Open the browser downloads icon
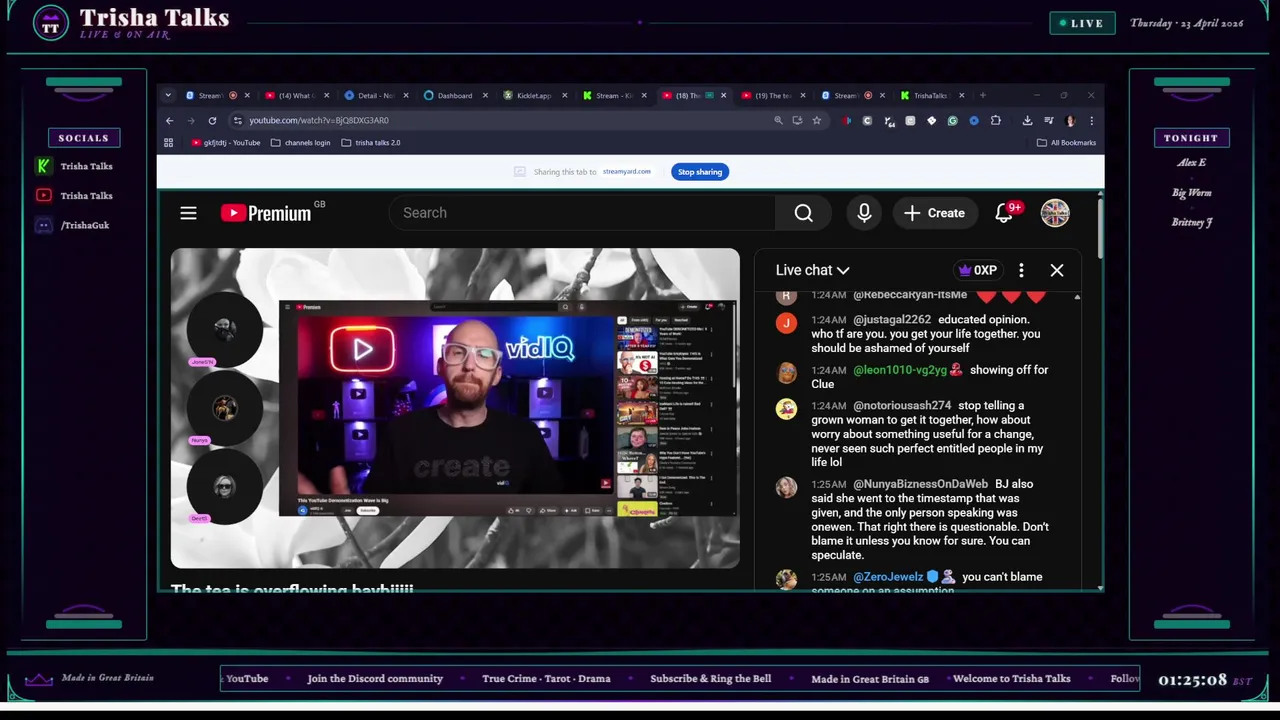The width and height of the screenshot is (1280, 720). coord(1027,120)
